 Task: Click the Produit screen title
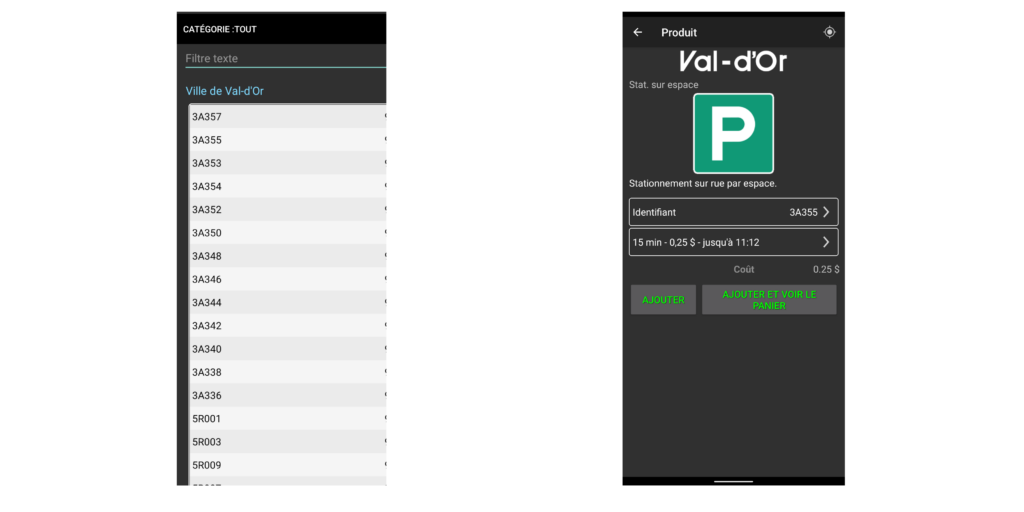tap(679, 33)
